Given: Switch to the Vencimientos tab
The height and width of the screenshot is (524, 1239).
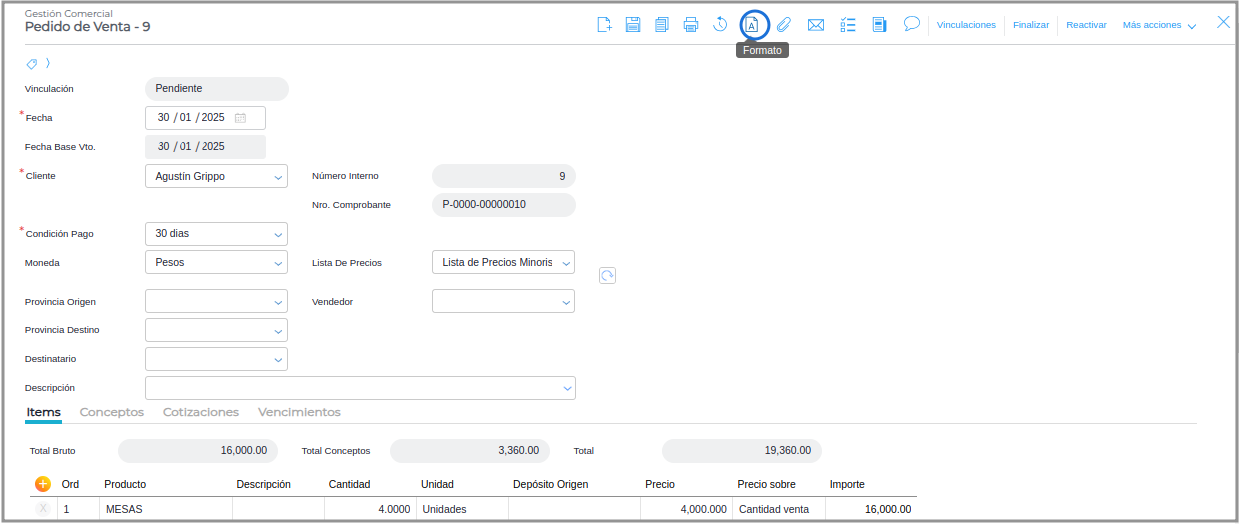Looking at the screenshot, I should 299,412.
